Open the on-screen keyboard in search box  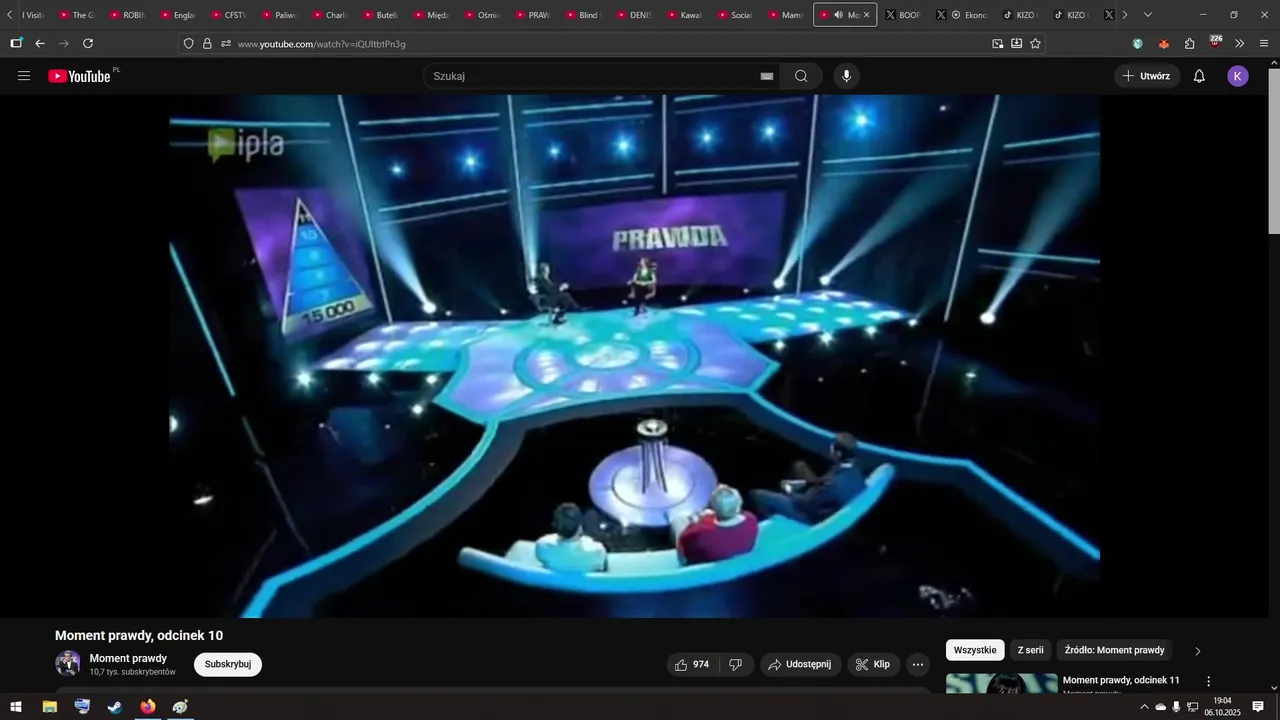tap(767, 76)
